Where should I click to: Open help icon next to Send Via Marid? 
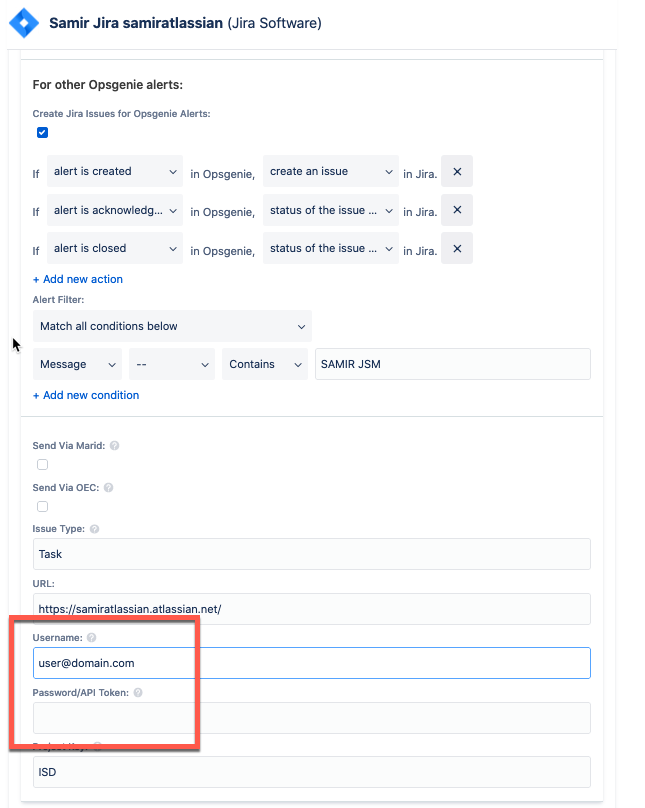pos(114,446)
